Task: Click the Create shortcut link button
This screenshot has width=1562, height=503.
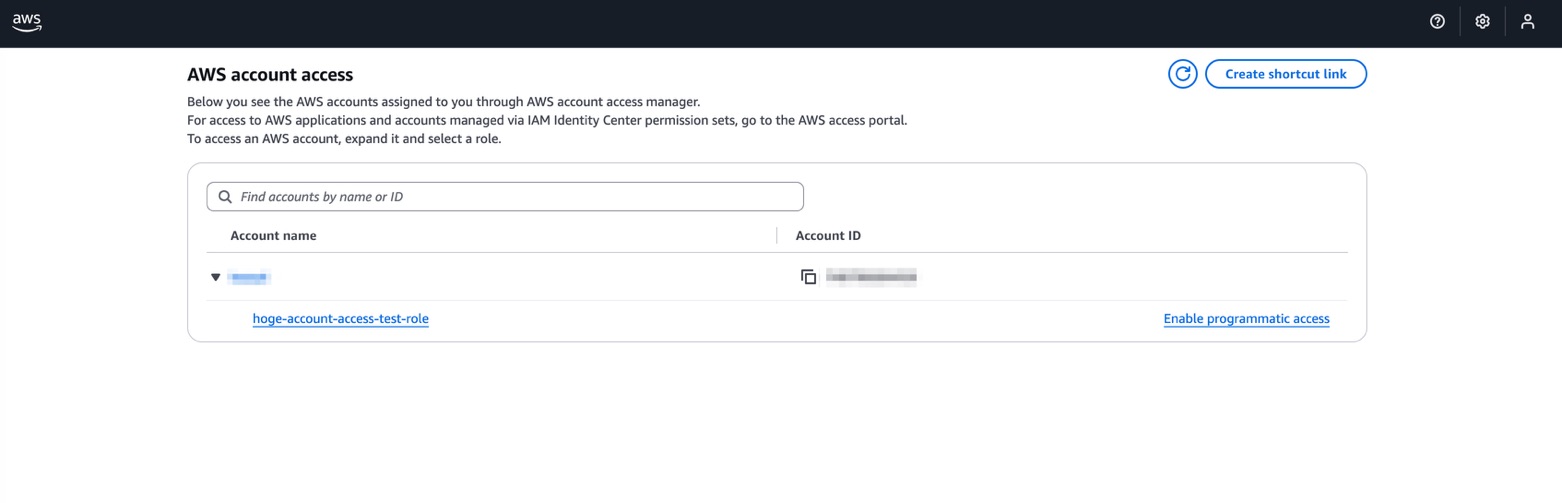Action: (x=1285, y=74)
